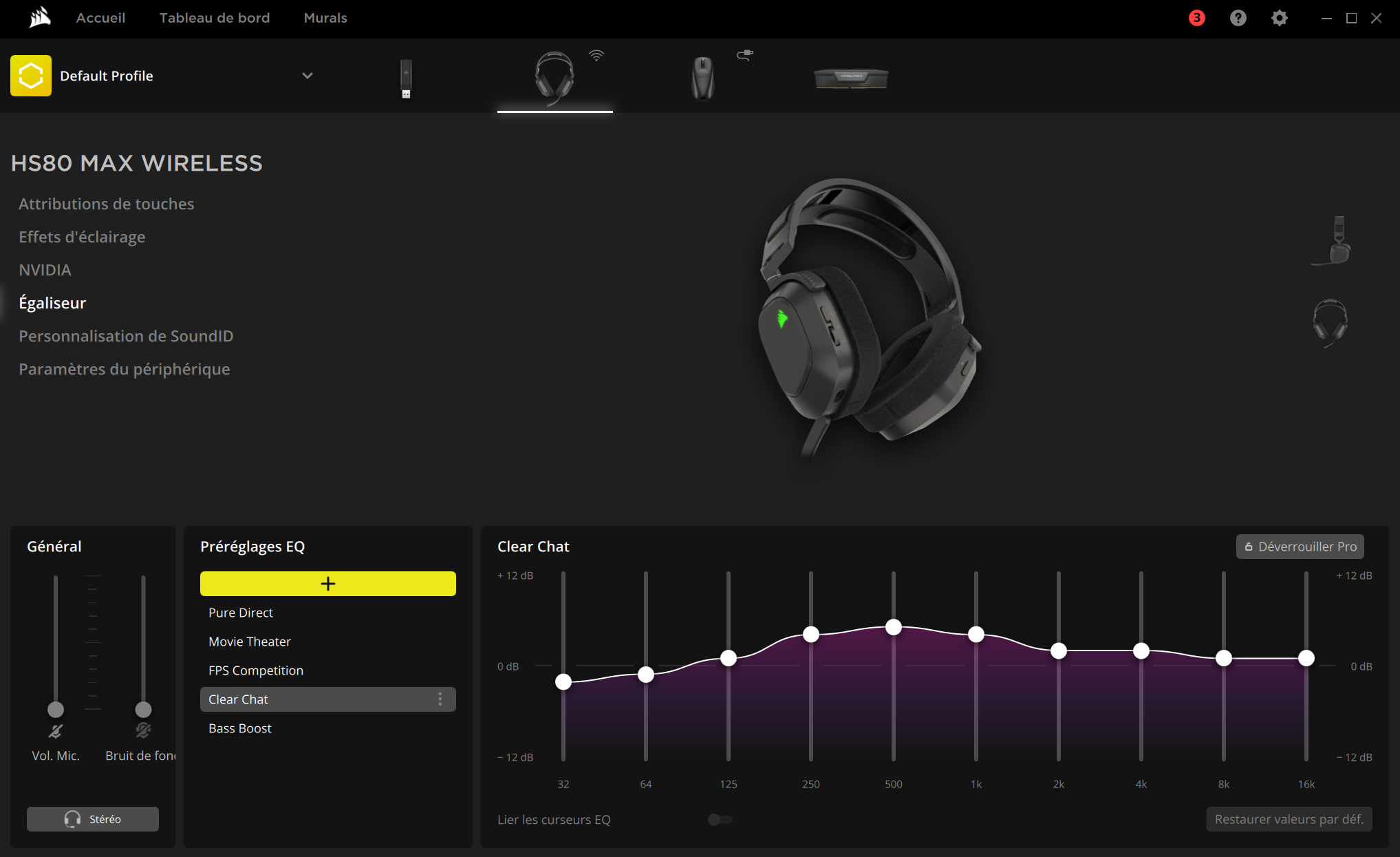Viewport: 1400px width, 857px height.
Task: Click Restaurer valeurs par déf. button
Action: tap(1289, 819)
